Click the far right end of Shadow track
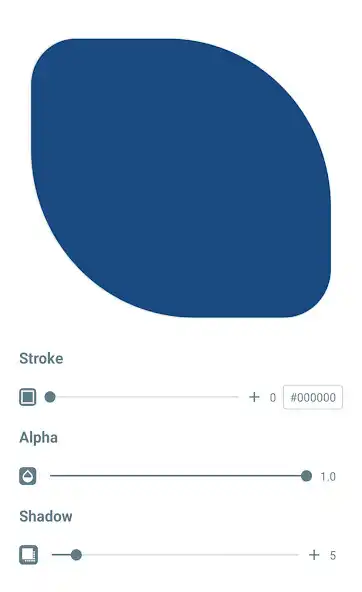 pos(297,555)
